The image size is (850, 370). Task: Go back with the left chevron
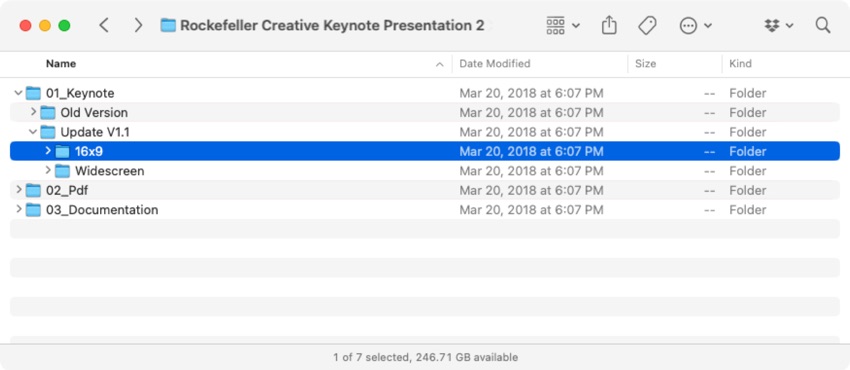[104, 25]
